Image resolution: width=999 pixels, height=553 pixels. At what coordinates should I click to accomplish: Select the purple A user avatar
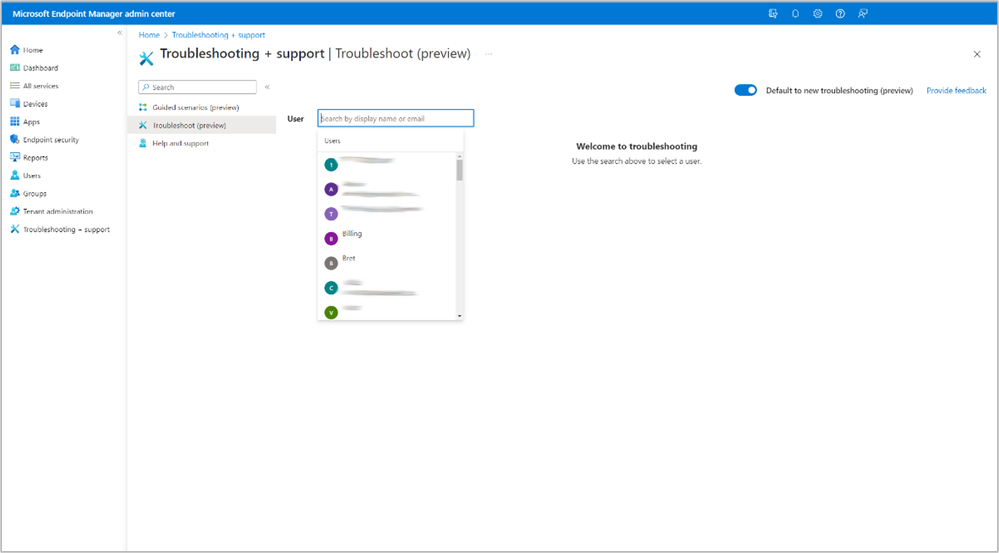pos(331,189)
